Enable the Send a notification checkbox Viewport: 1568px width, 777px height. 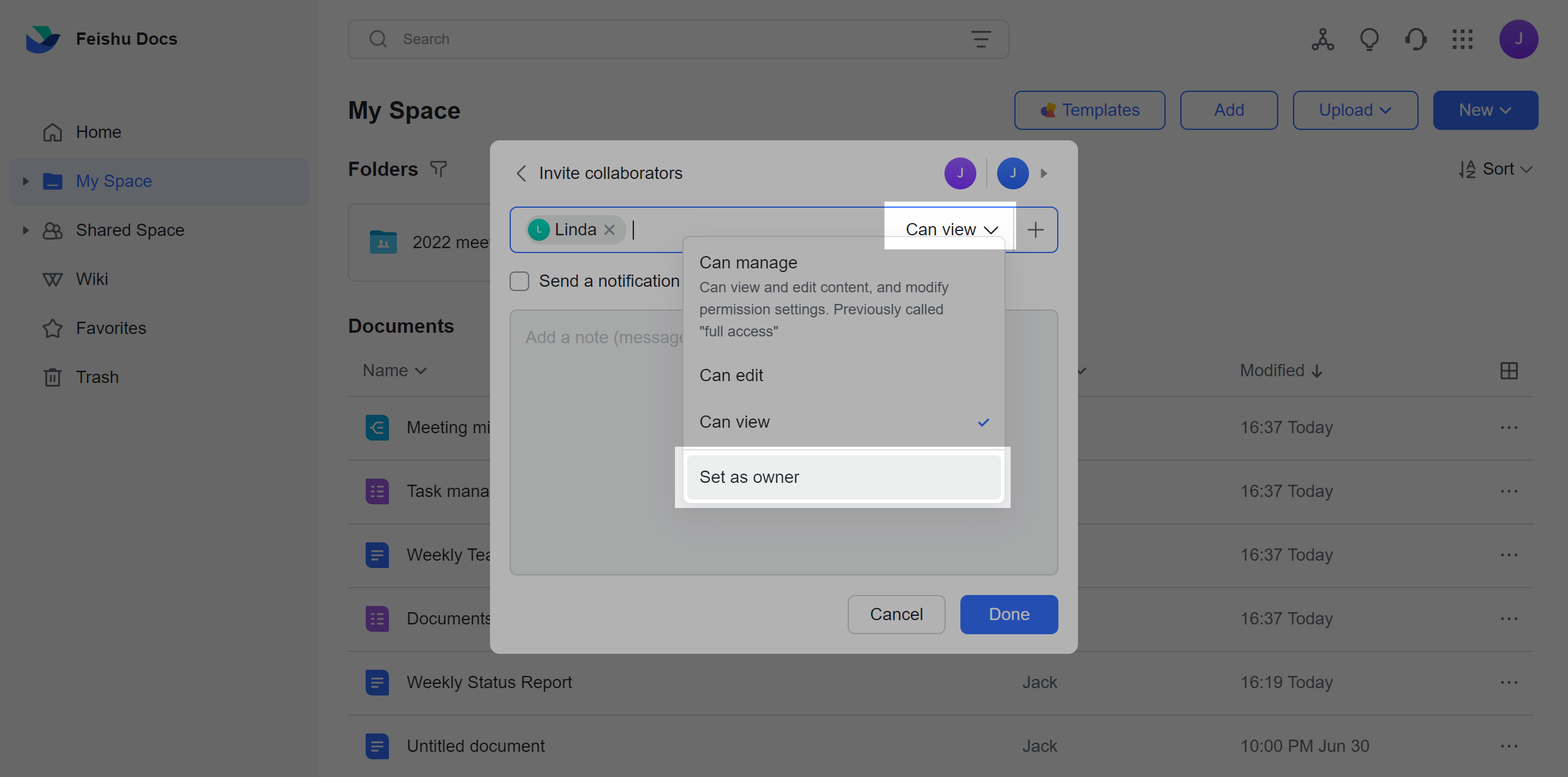point(519,281)
